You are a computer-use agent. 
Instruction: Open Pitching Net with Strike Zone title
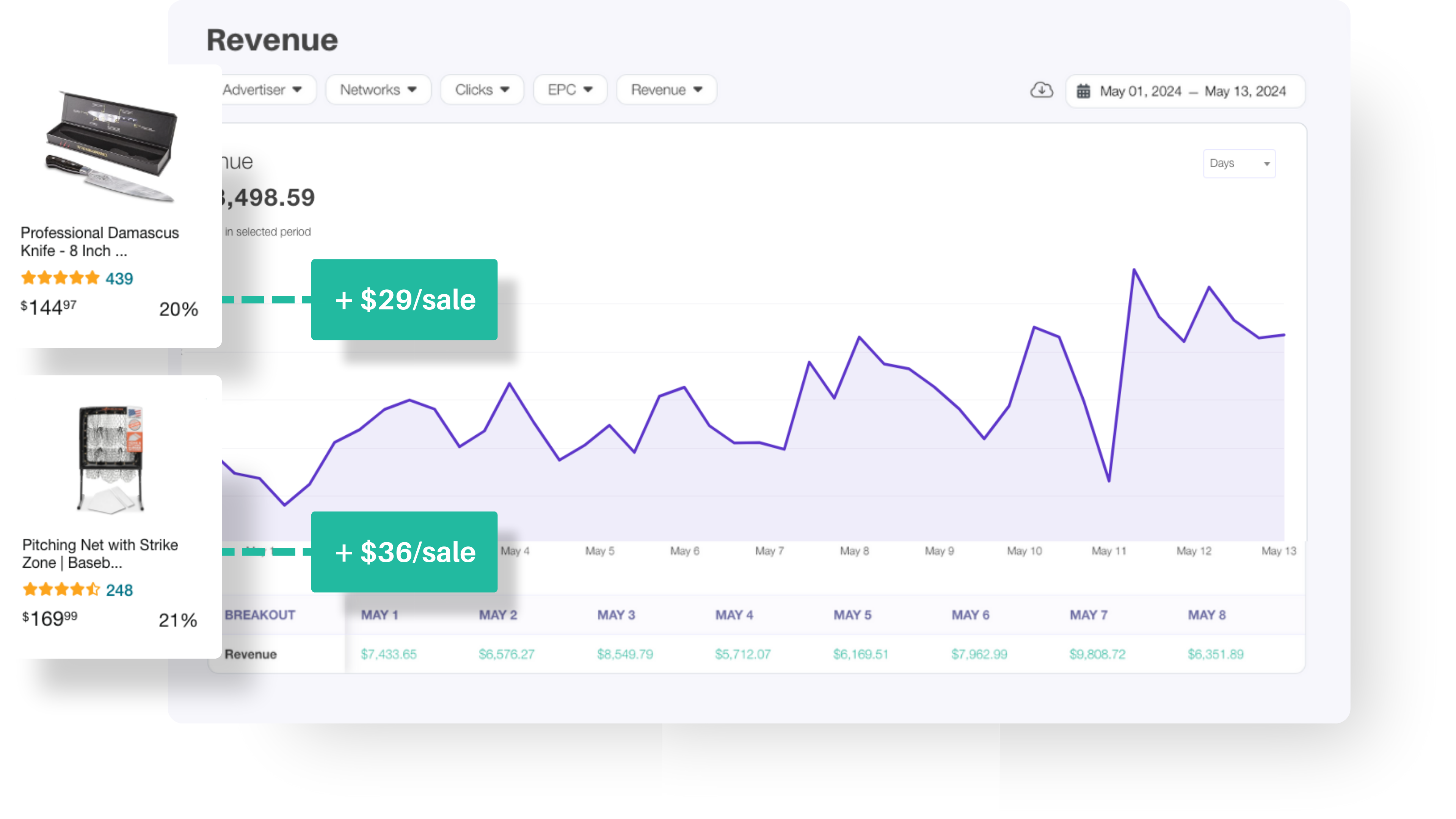click(x=100, y=553)
